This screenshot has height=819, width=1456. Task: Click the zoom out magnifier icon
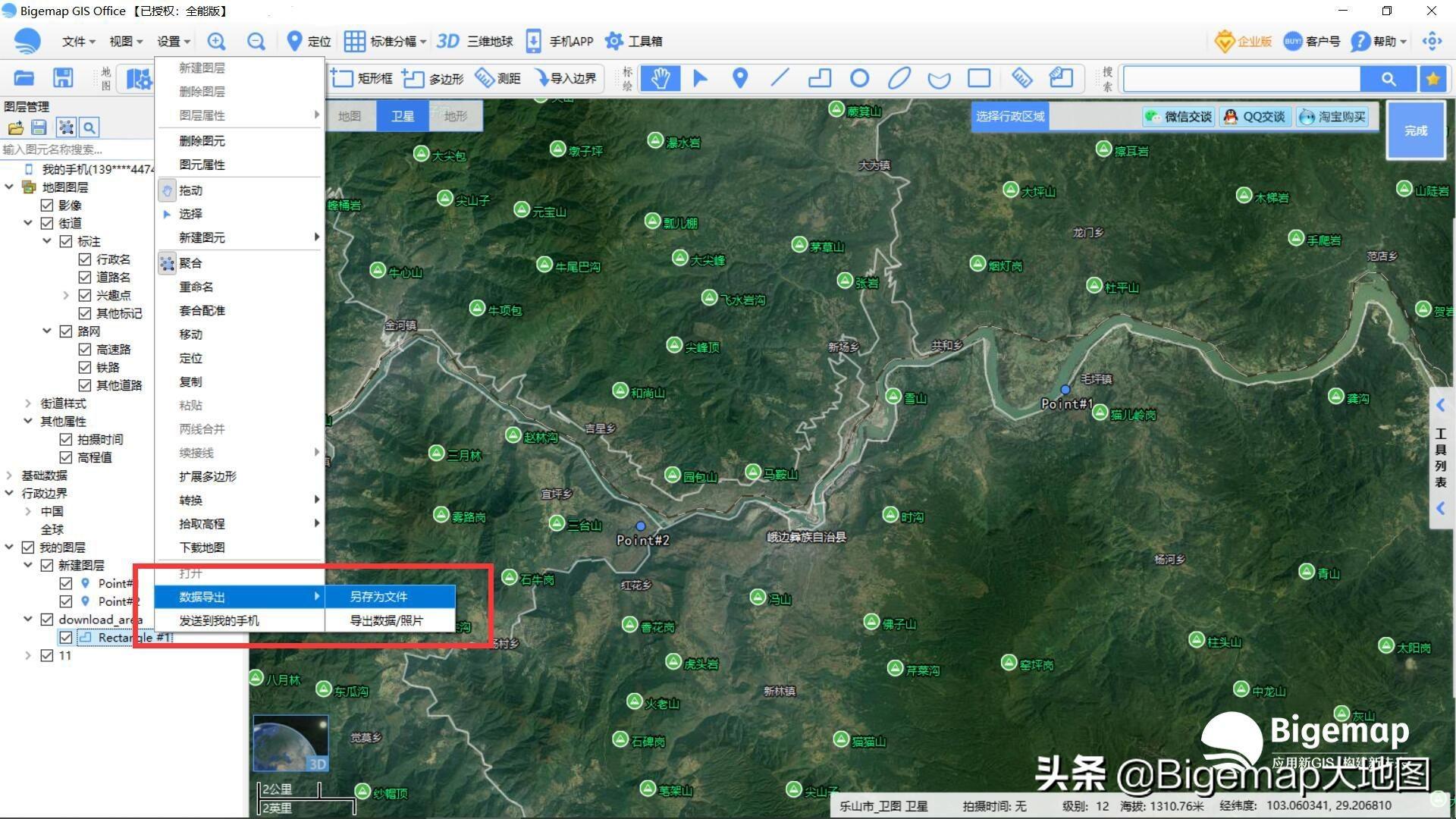[256, 42]
